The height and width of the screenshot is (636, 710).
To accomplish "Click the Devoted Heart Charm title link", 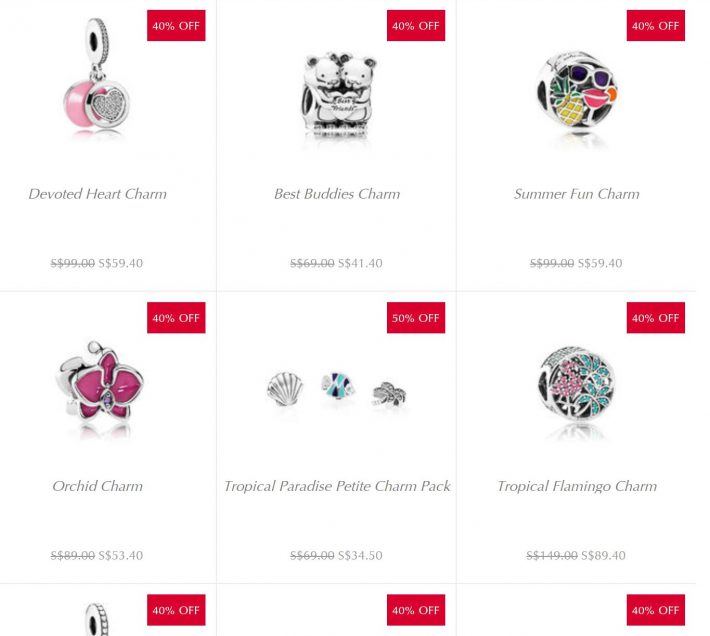I will (97, 194).
